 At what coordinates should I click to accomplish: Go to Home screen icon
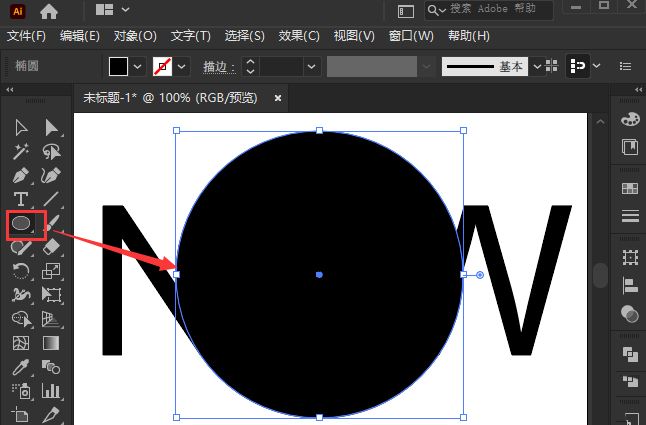coord(49,12)
